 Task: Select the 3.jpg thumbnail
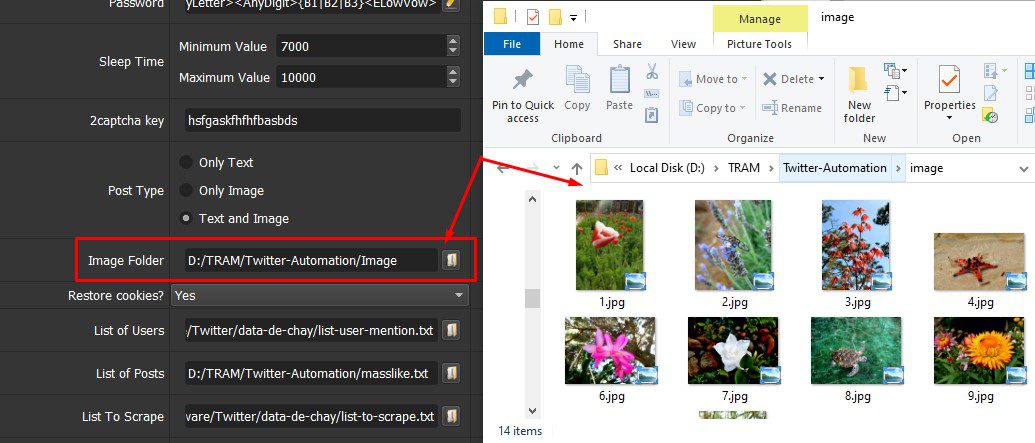point(856,245)
